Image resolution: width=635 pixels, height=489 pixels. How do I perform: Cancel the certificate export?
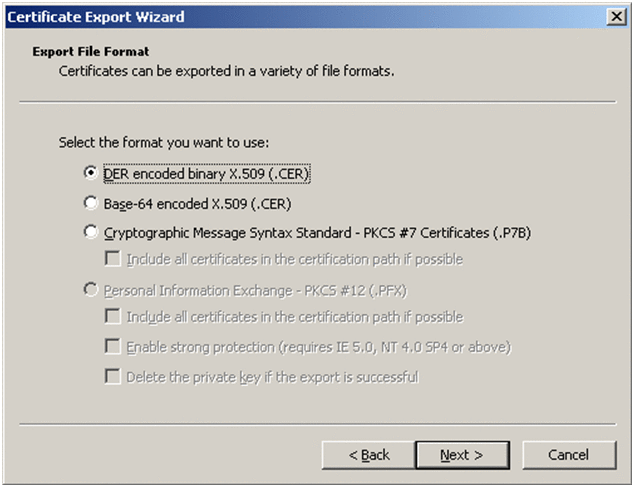pyautogui.click(x=568, y=455)
